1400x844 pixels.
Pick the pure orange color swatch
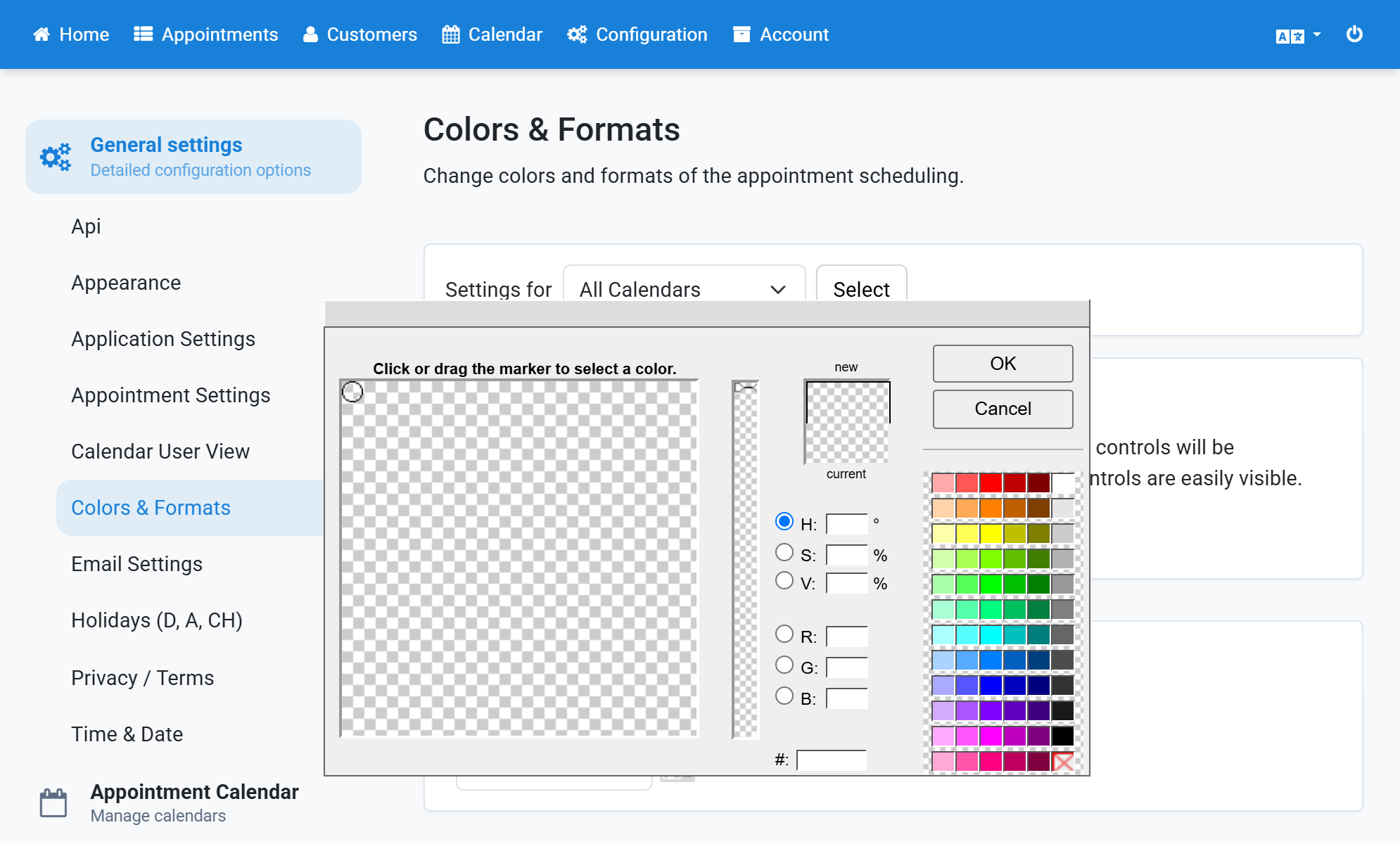pyautogui.click(x=991, y=509)
